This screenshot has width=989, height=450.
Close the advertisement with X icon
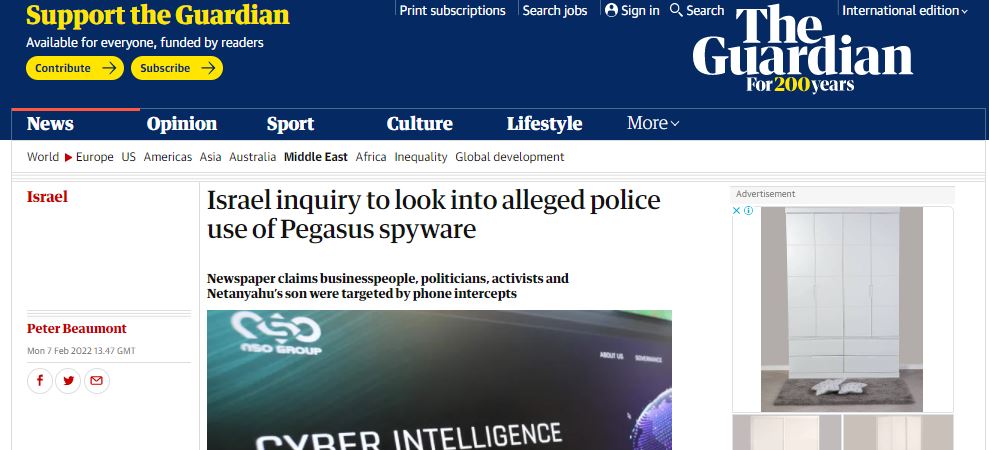[736, 211]
